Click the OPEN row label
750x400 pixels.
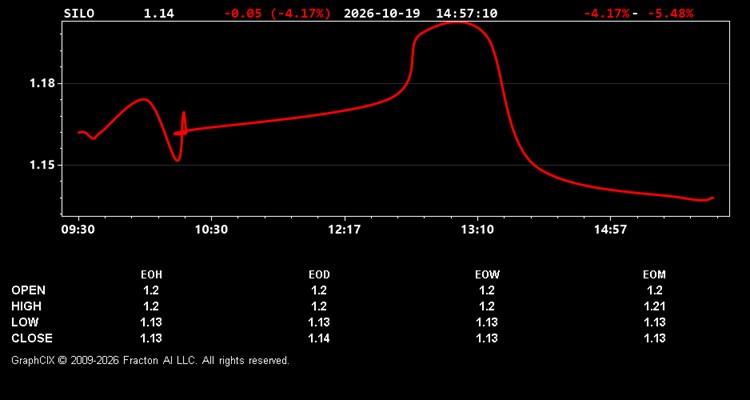point(29,290)
